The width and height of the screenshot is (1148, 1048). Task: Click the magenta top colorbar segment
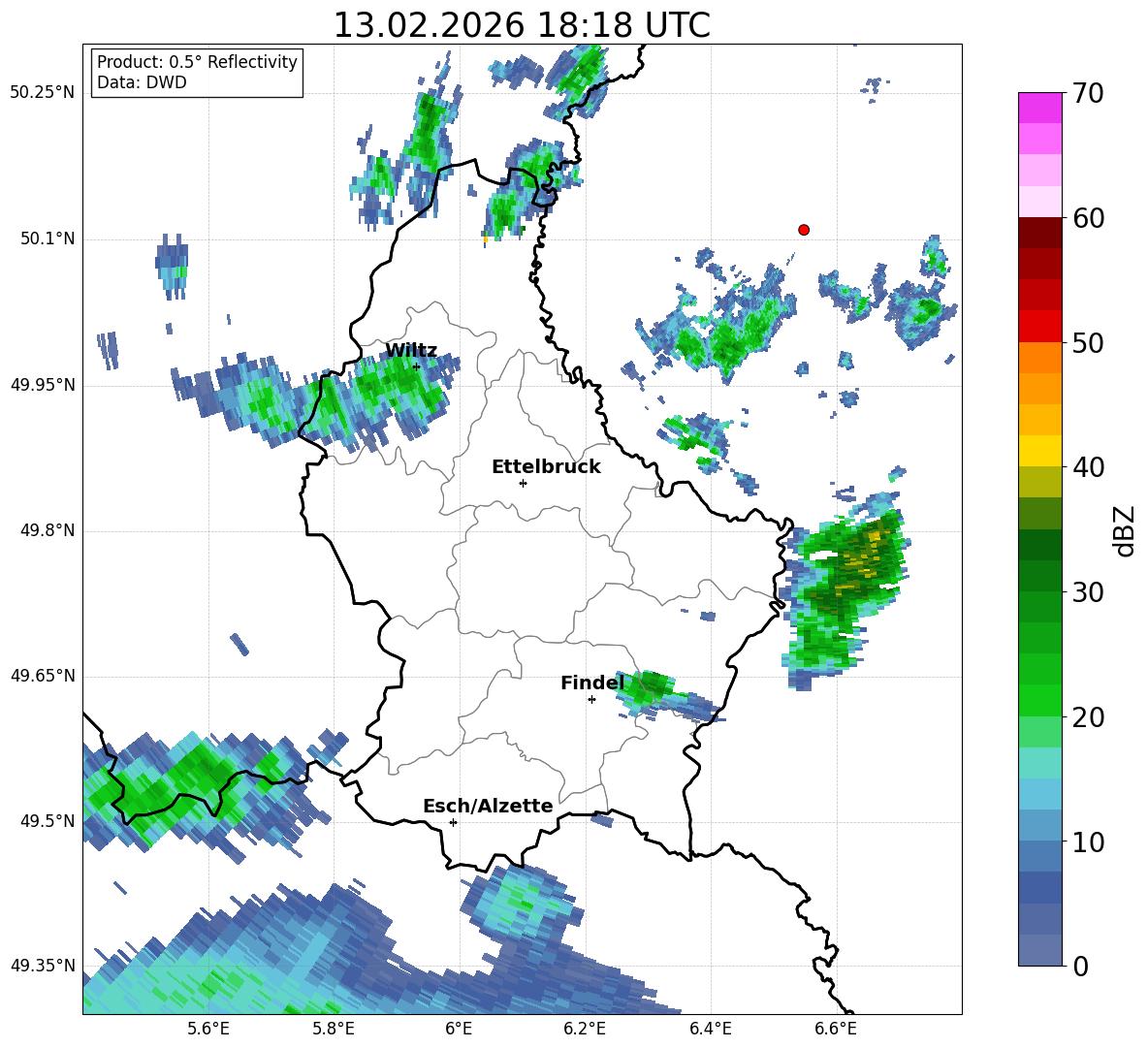1039,108
